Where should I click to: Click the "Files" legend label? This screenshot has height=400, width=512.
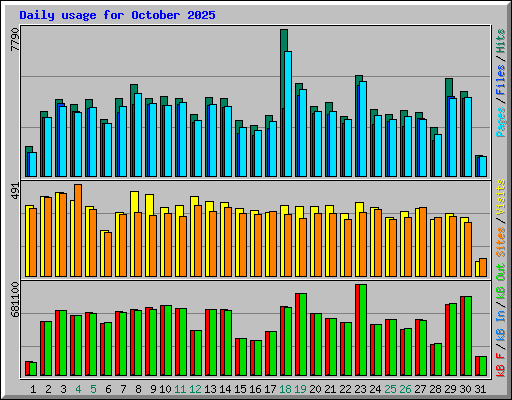[x=501, y=80]
